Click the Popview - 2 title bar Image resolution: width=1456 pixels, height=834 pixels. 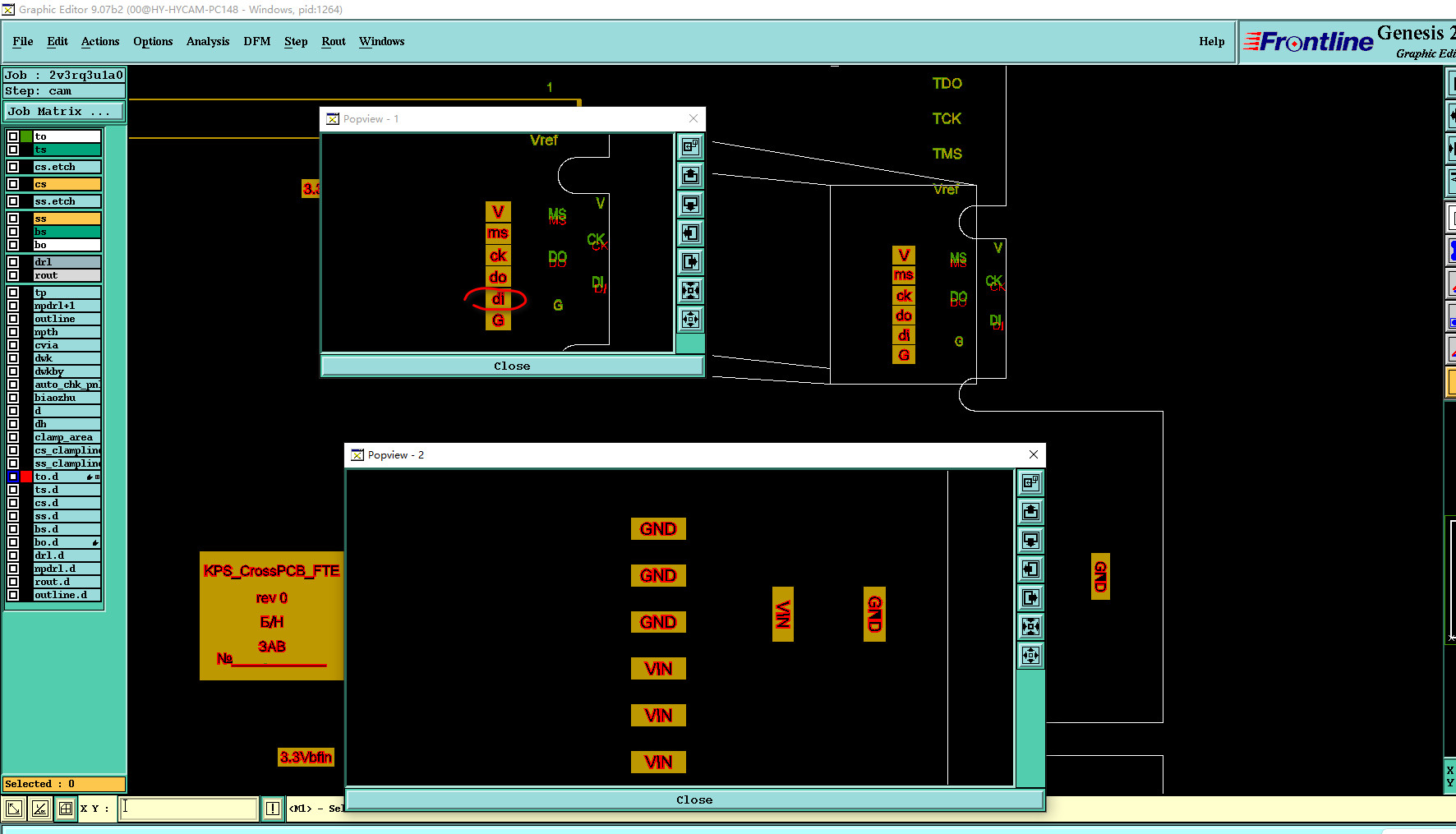(x=694, y=455)
